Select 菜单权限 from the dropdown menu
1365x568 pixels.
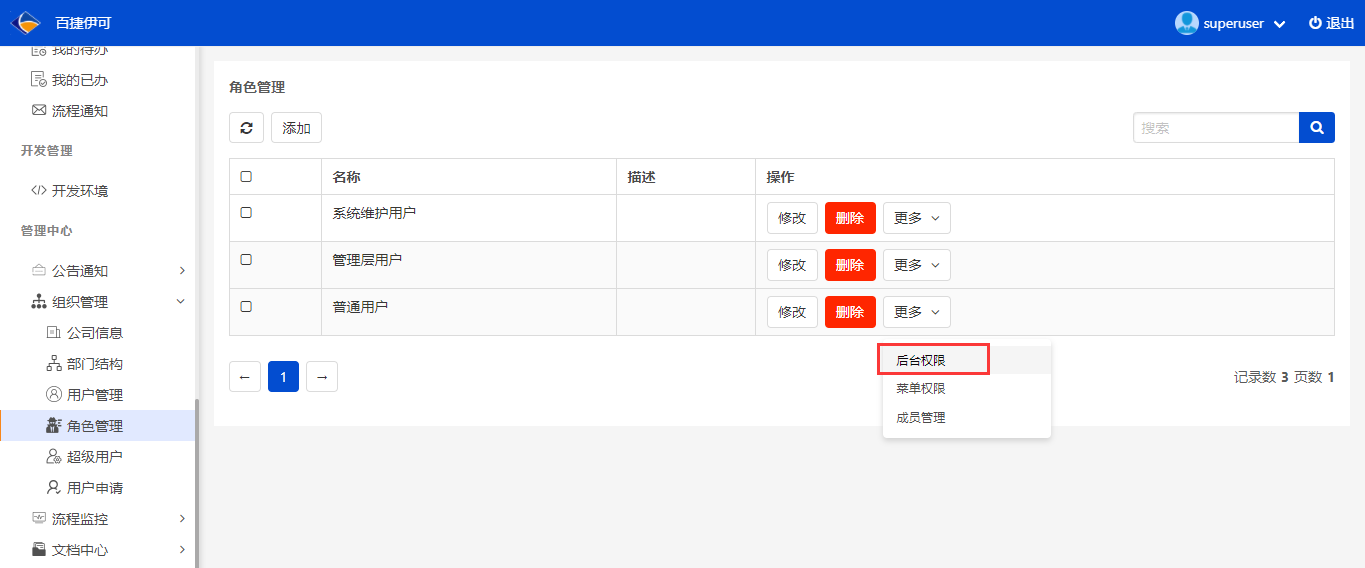967,389
